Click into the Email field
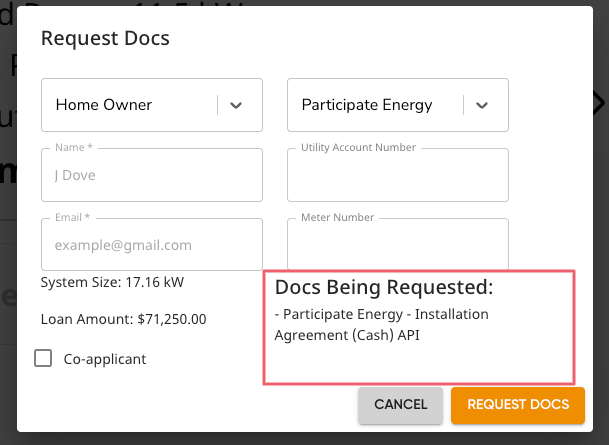 click(x=151, y=245)
